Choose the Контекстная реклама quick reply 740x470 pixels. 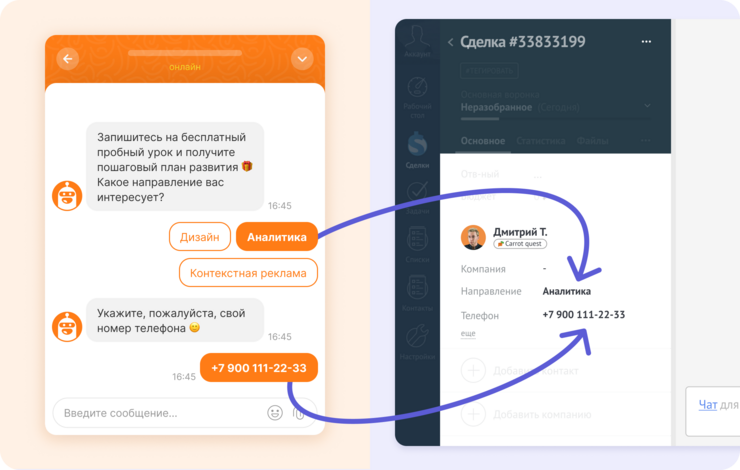(x=248, y=273)
